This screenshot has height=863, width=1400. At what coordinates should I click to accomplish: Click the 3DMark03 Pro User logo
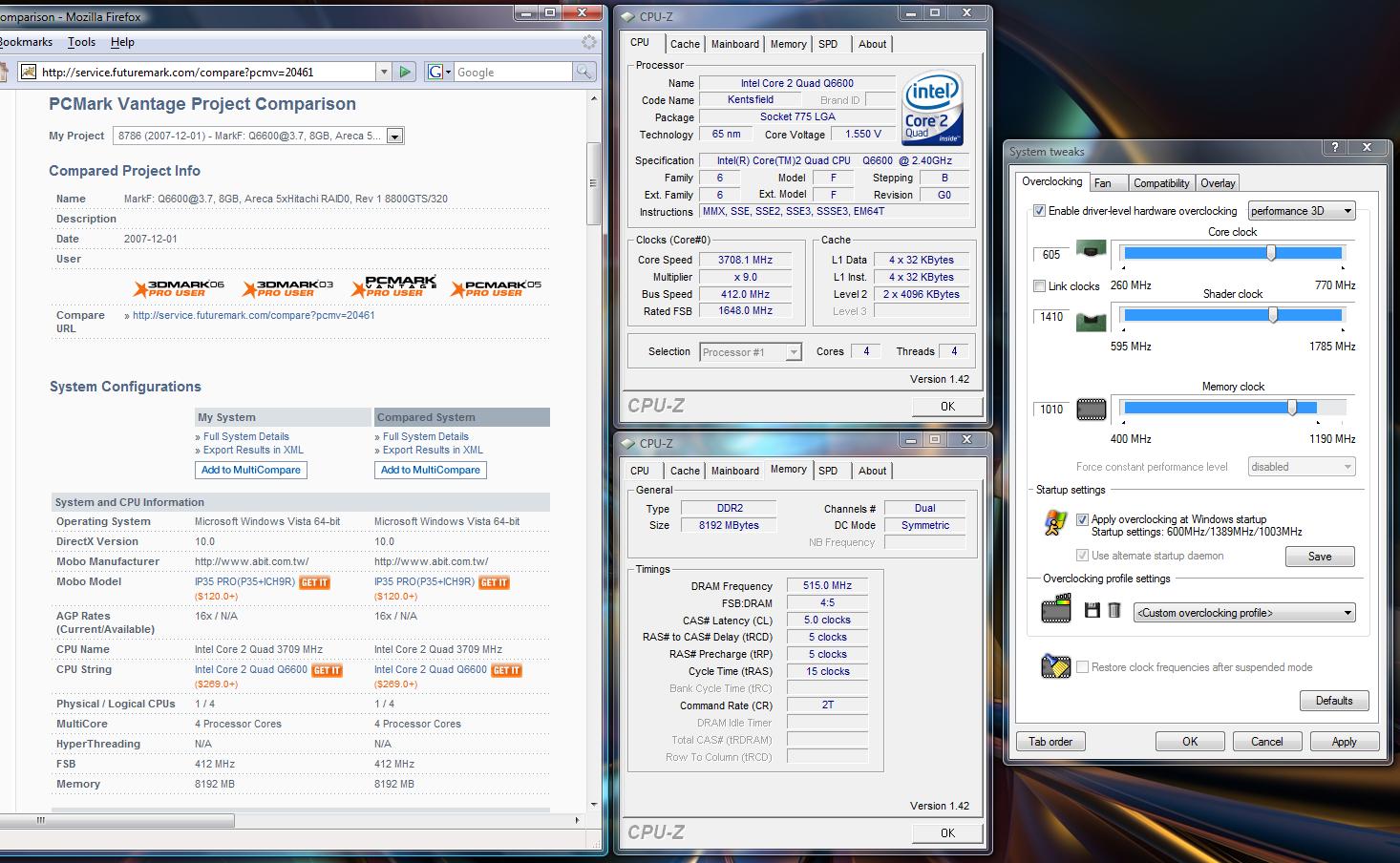(x=287, y=287)
